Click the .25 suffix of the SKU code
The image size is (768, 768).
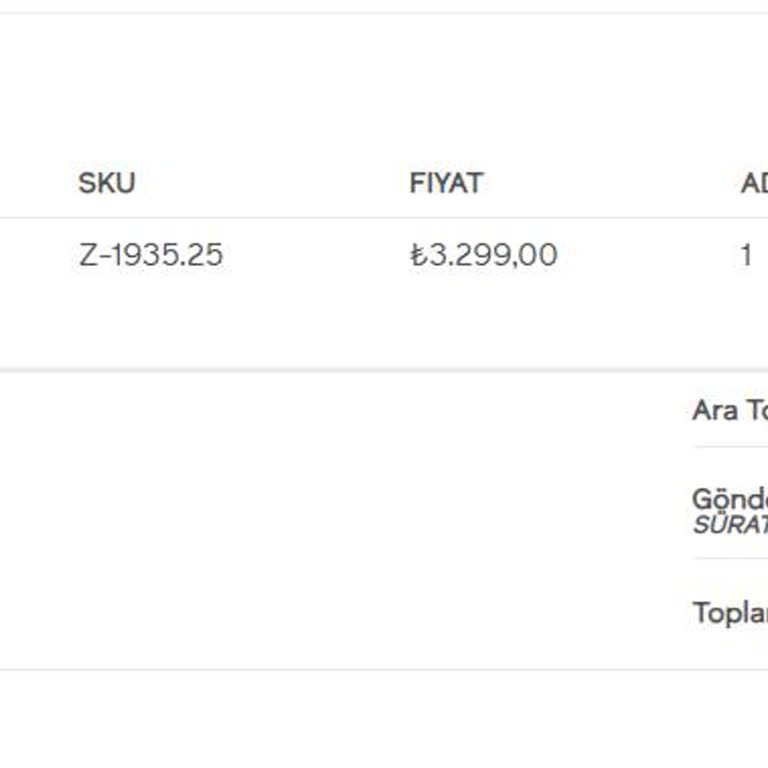tap(202, 255)
